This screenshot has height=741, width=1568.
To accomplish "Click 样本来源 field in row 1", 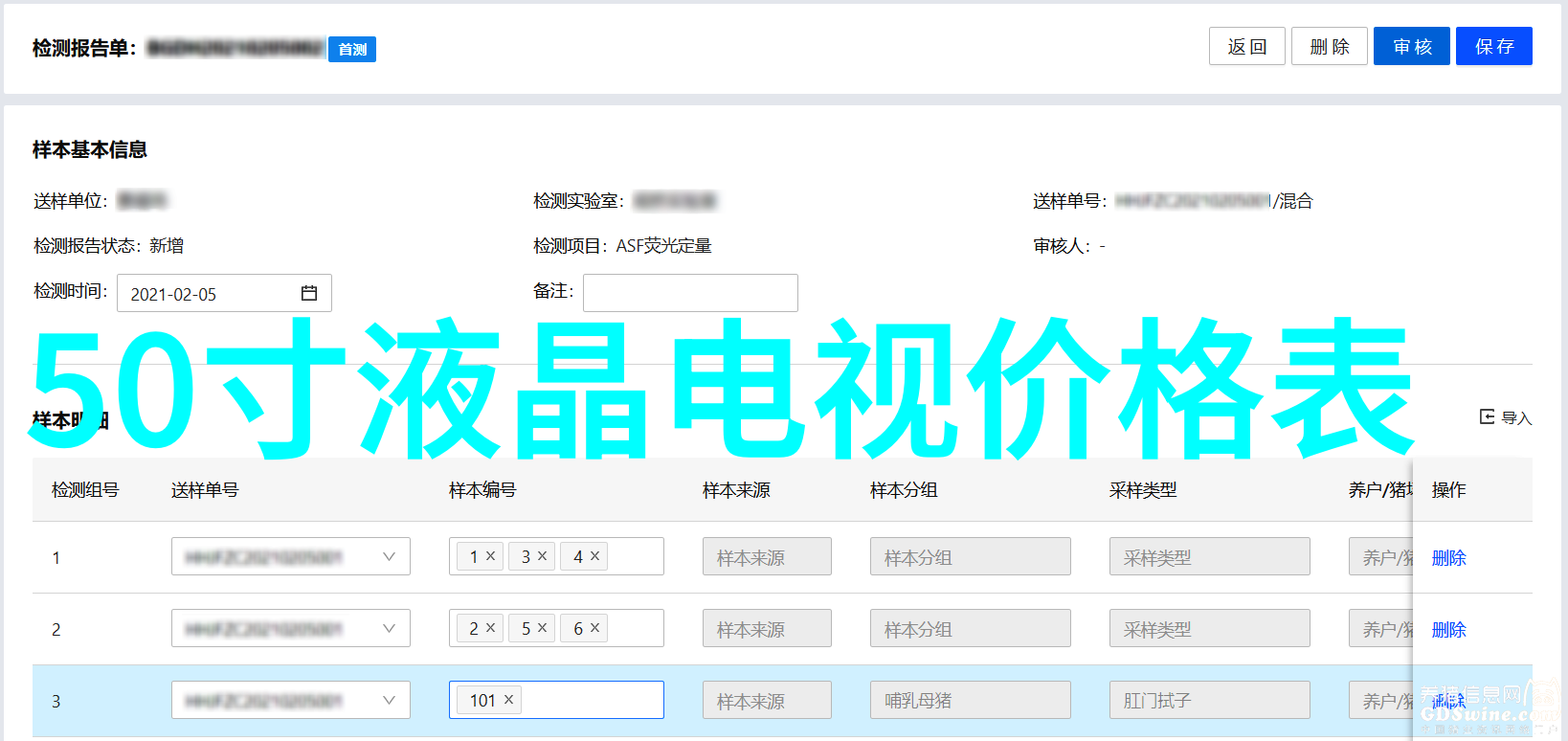I will (x=767, y=556).
